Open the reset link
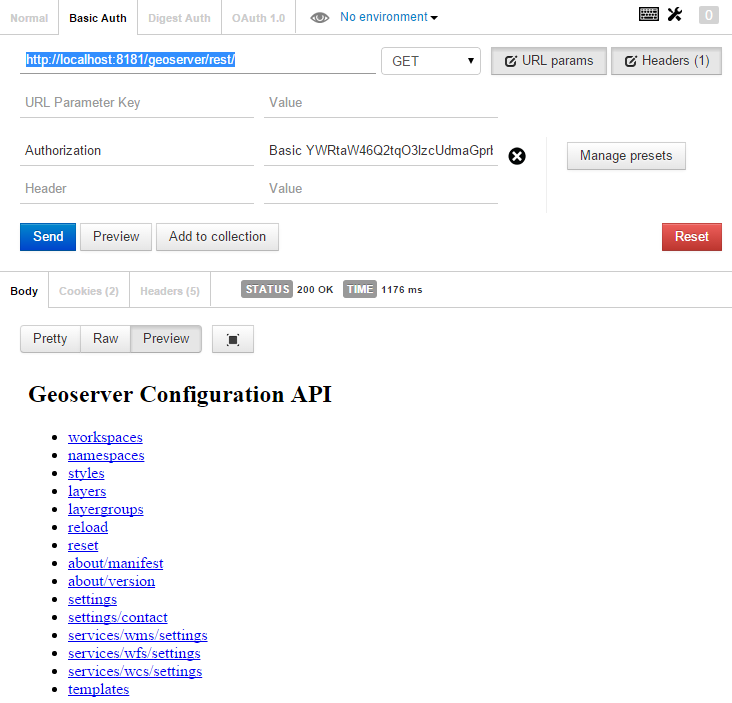 pos(83,546)
